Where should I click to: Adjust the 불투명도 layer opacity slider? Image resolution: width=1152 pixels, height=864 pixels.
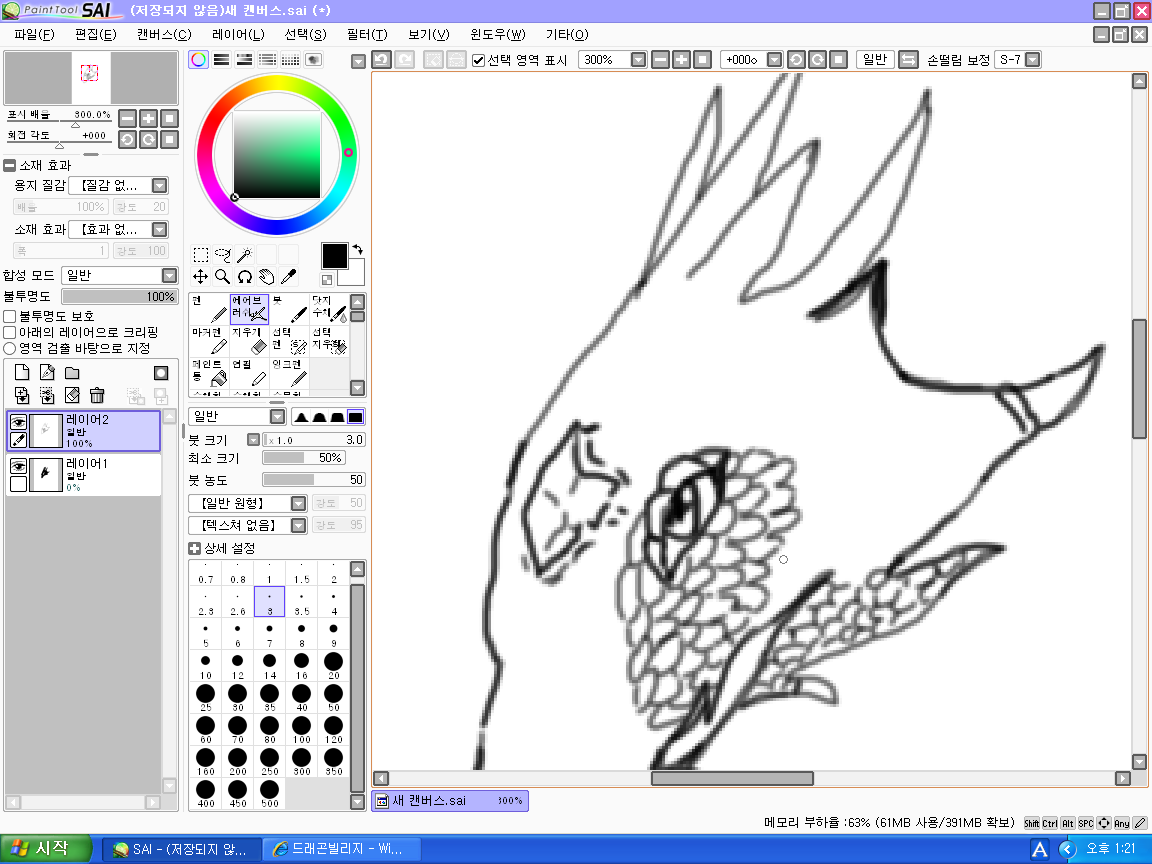(120, 297)
